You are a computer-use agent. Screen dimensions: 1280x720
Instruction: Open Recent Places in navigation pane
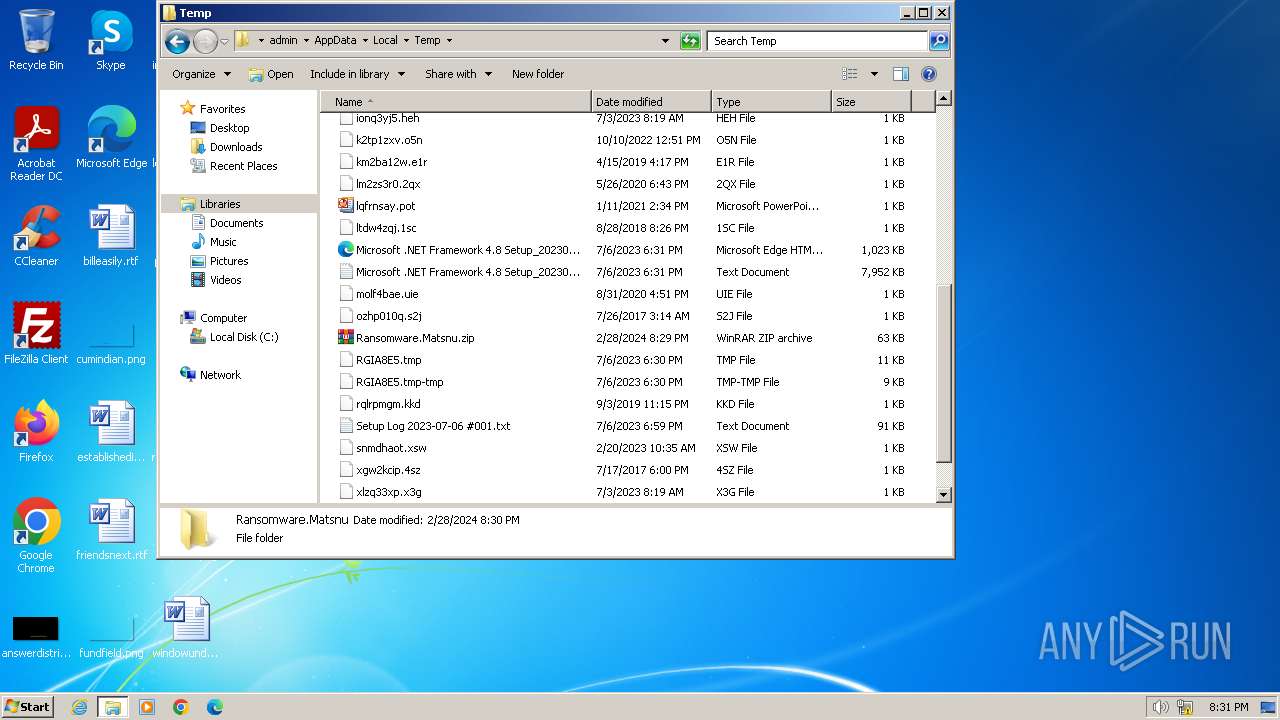243,166
